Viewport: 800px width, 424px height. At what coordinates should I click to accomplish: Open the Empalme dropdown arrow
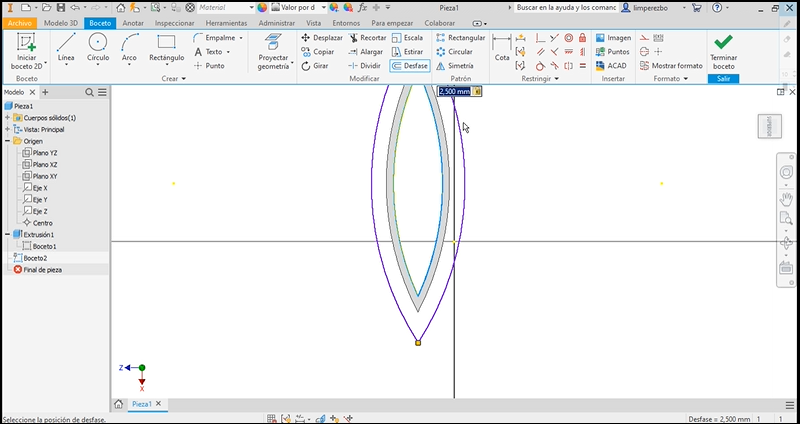tap(241, 38)
